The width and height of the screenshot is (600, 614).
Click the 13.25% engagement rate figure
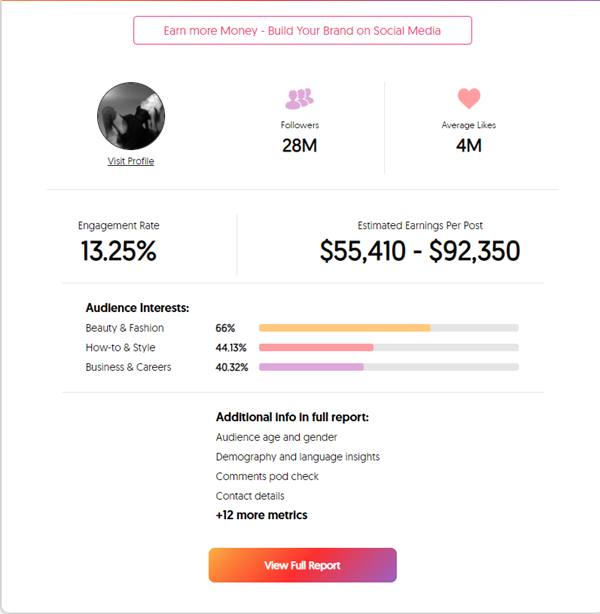118,251
